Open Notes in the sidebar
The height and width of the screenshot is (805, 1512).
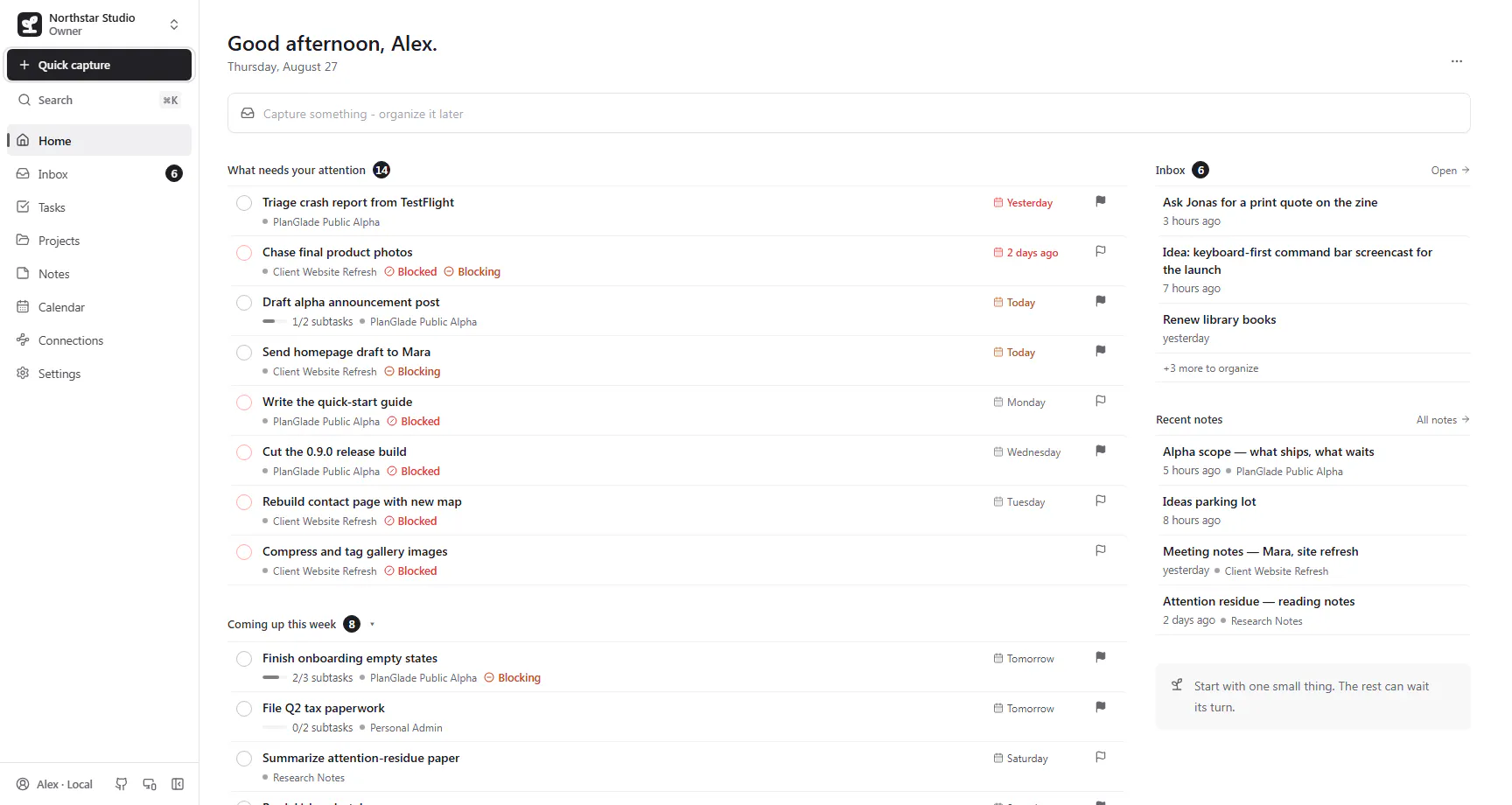[99, 273]
